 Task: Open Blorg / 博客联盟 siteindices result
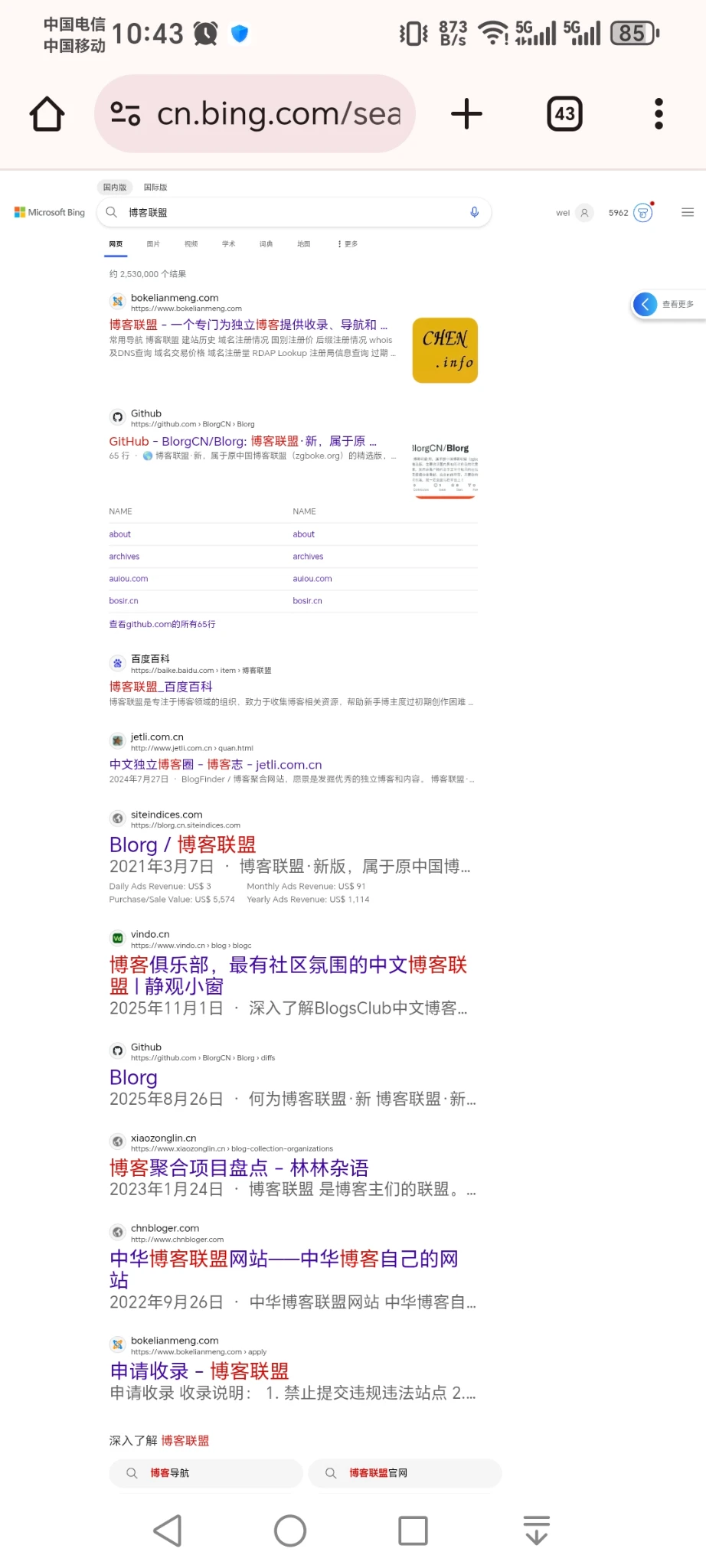pos(182,844)
